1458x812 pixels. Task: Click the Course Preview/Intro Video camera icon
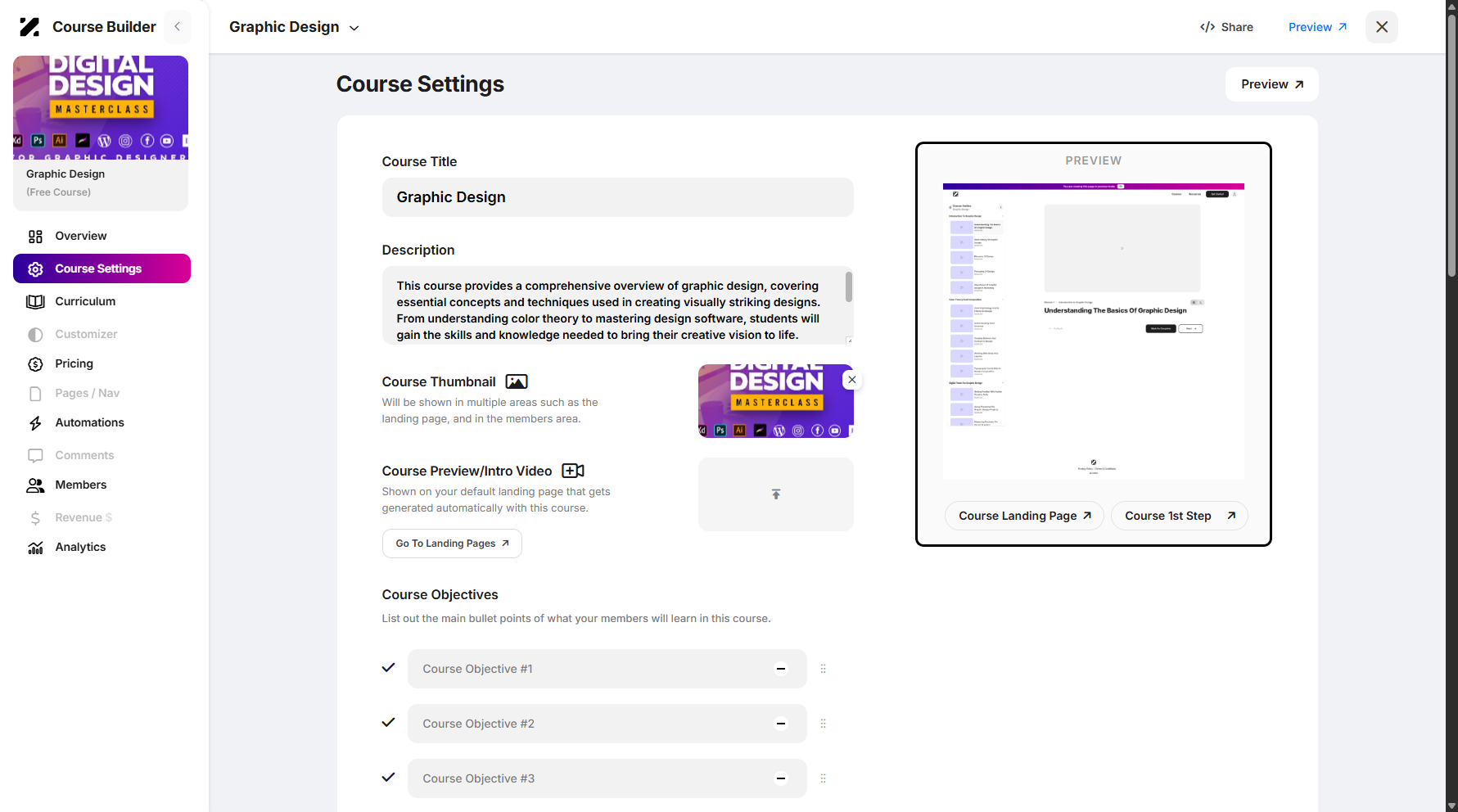[x=573, y=471]
